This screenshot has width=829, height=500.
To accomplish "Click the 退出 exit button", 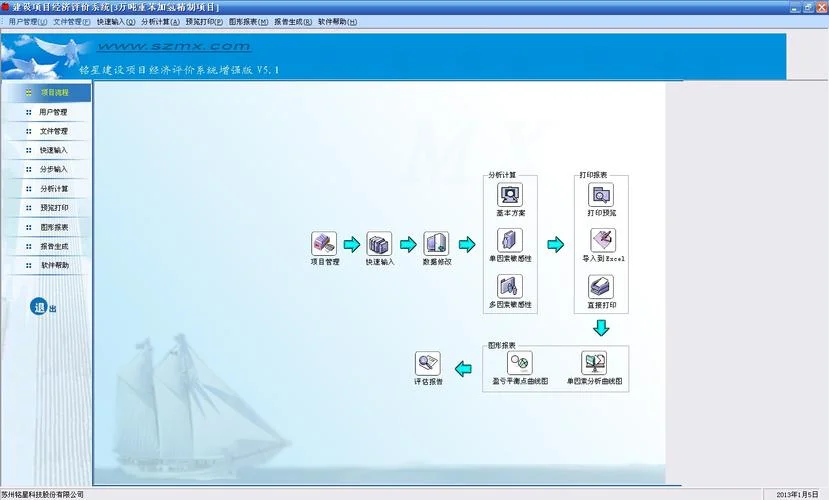I will pyautogui.click(x=43, y=307).
